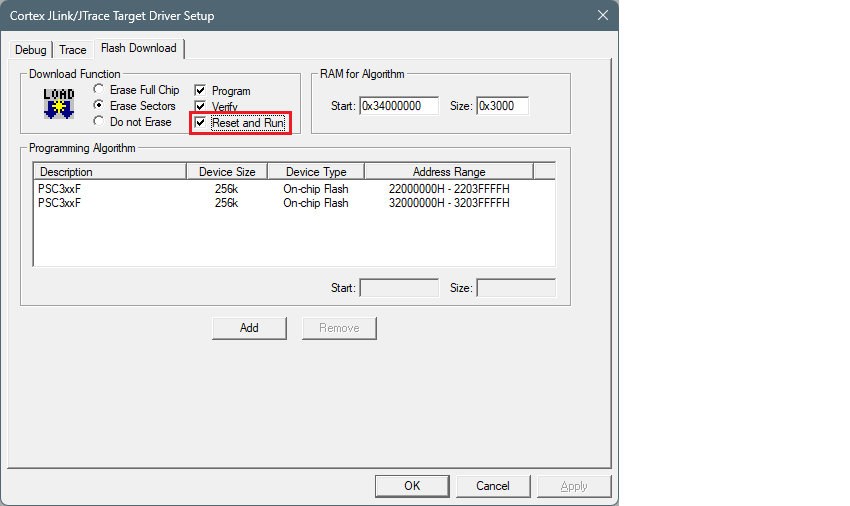Image resolution: width=850 pixels, height=506 pixels.
Task: Select the Erase Full Chip option
Action: [99, 90]
